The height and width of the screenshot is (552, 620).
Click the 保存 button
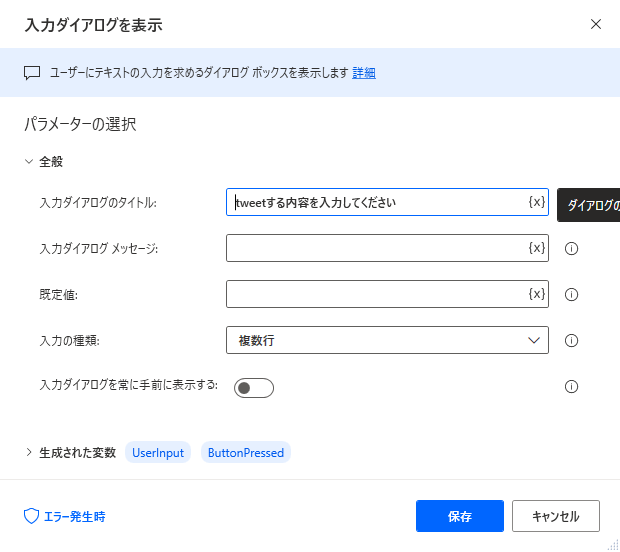(459, 516)
